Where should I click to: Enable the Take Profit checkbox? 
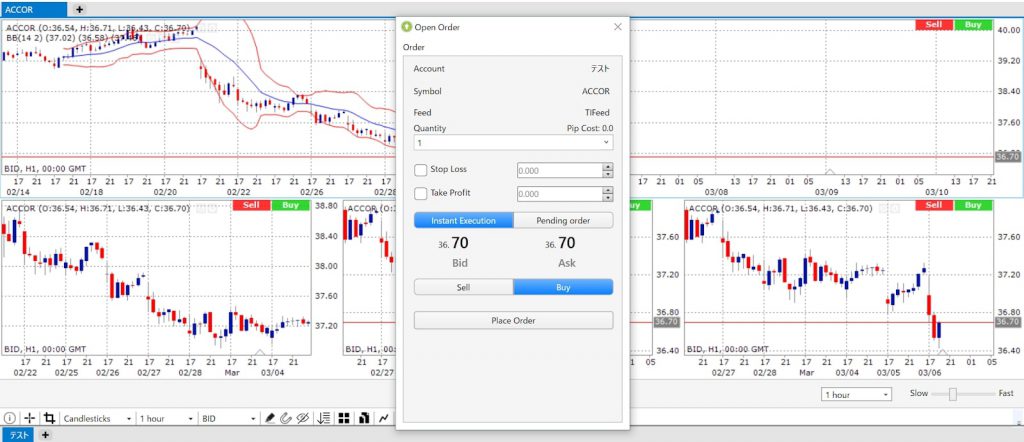pyautogui.click(x=421, y=194)
